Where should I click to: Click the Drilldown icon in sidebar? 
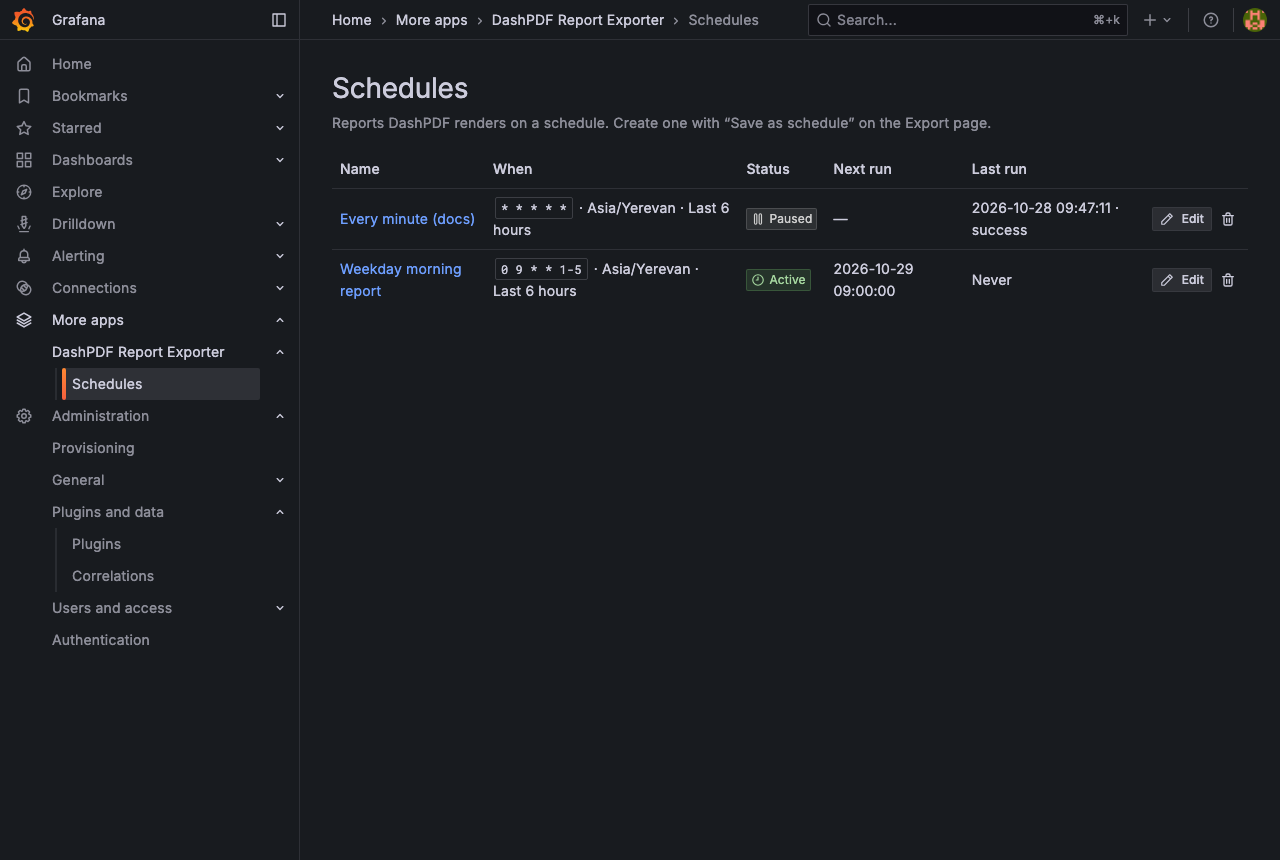click(x=24, y=224)
